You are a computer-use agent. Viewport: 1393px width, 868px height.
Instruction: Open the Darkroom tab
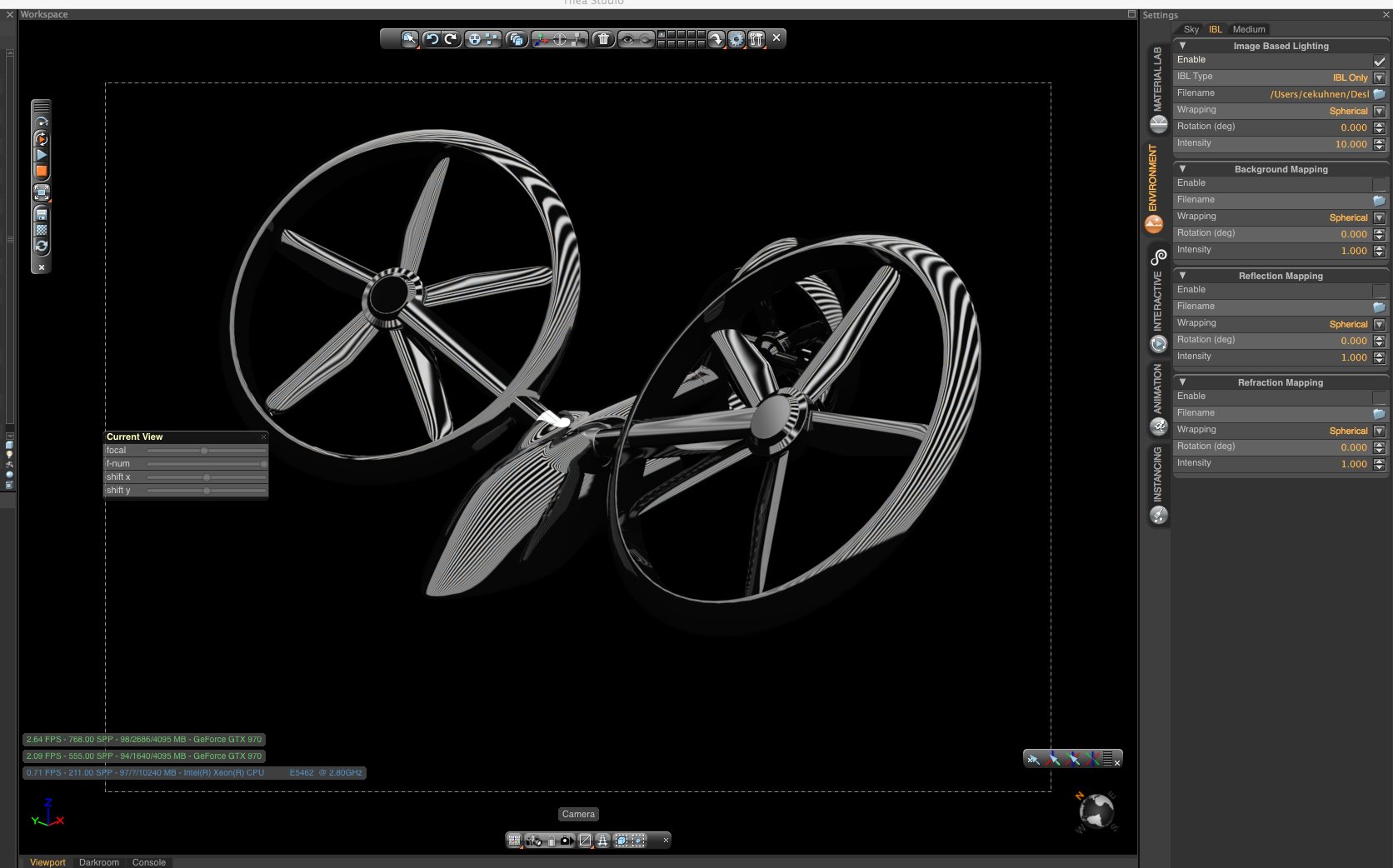pos(98,862)
